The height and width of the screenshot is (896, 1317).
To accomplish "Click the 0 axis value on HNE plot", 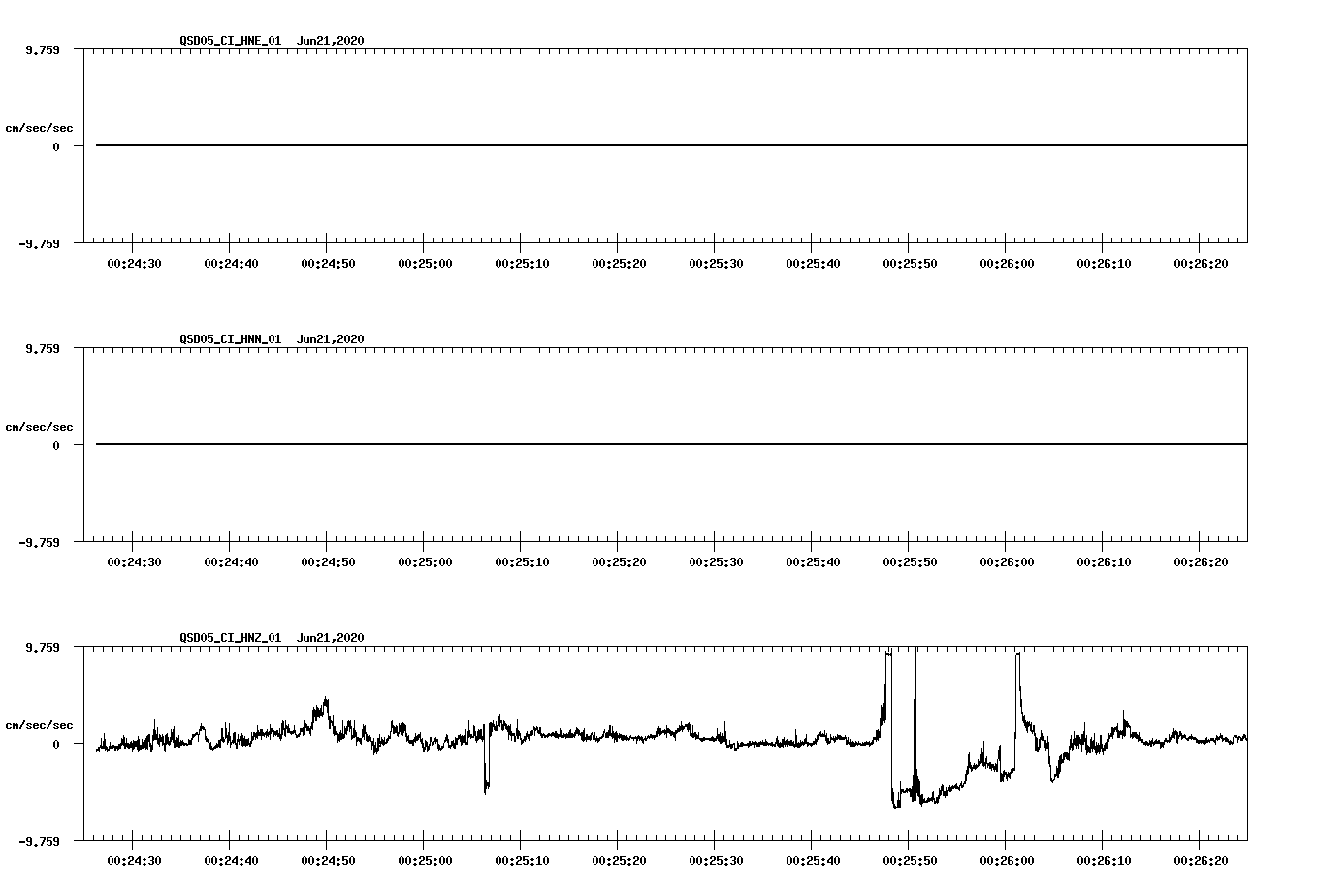I will (x=56, y=147).
